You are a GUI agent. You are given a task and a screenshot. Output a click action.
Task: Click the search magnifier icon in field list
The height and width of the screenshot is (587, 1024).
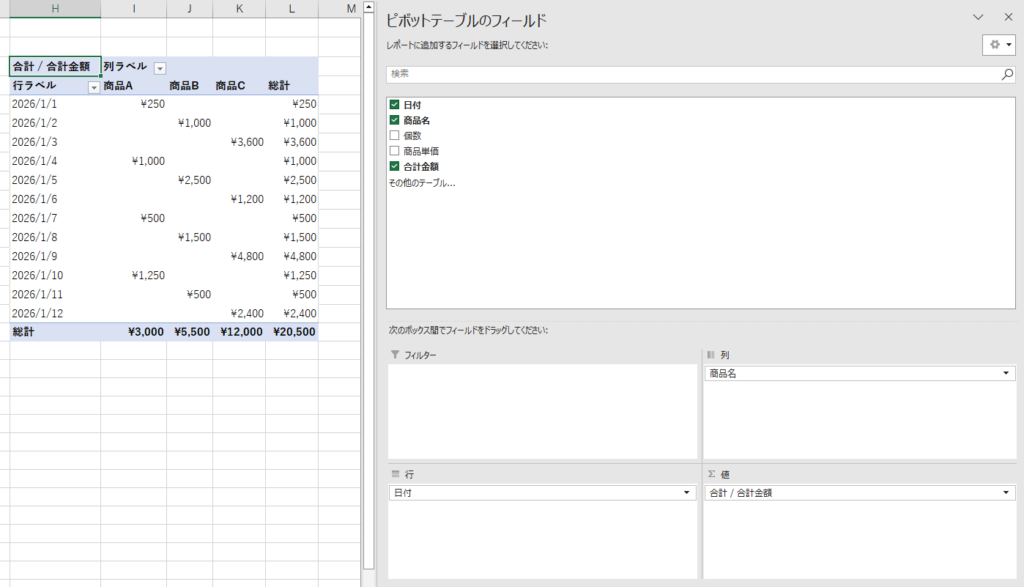pos(1007,74)
